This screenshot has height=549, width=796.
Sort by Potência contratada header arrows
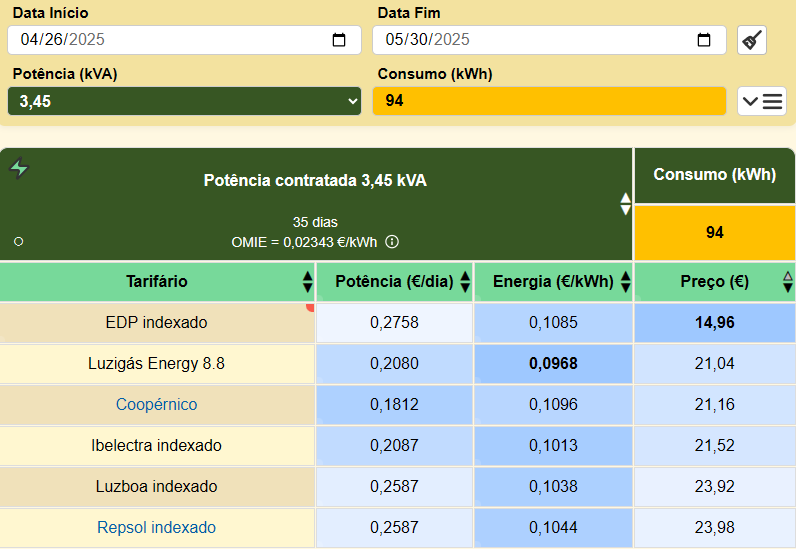point(625,204)
